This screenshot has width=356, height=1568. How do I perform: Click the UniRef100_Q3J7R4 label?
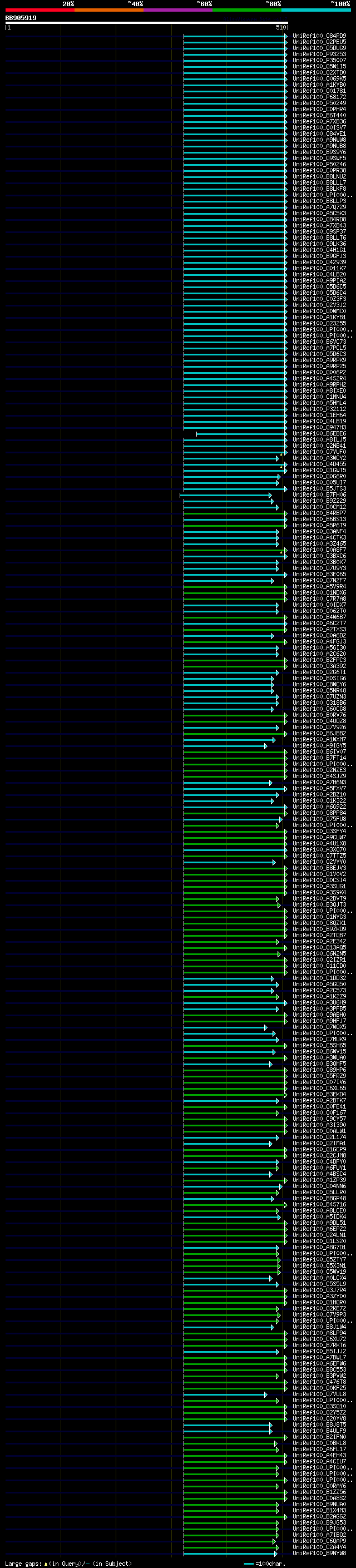tap(319, 1290)
